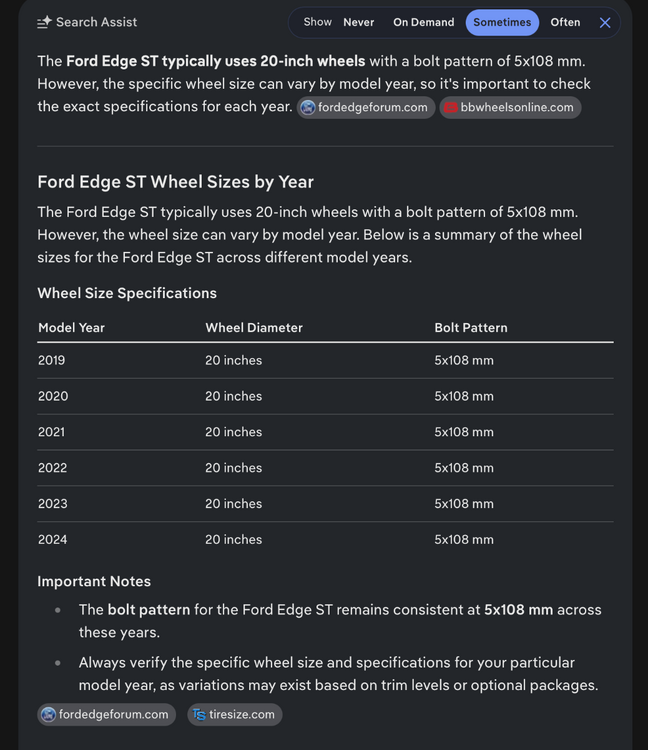Click the Search Assist sparkle icon
Viewport: 648px width, 750px height.
[44, 22]
